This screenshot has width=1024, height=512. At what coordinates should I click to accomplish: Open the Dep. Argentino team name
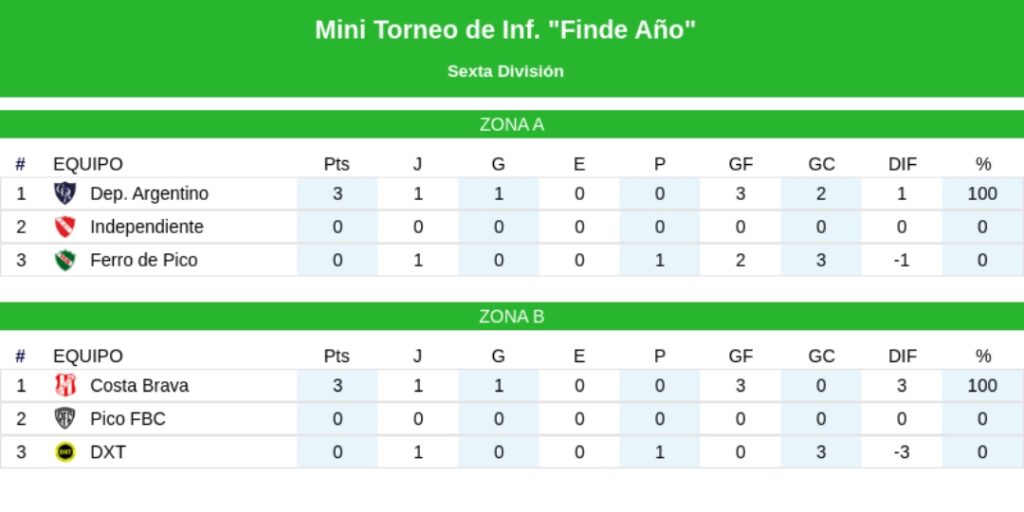point(149,194)
